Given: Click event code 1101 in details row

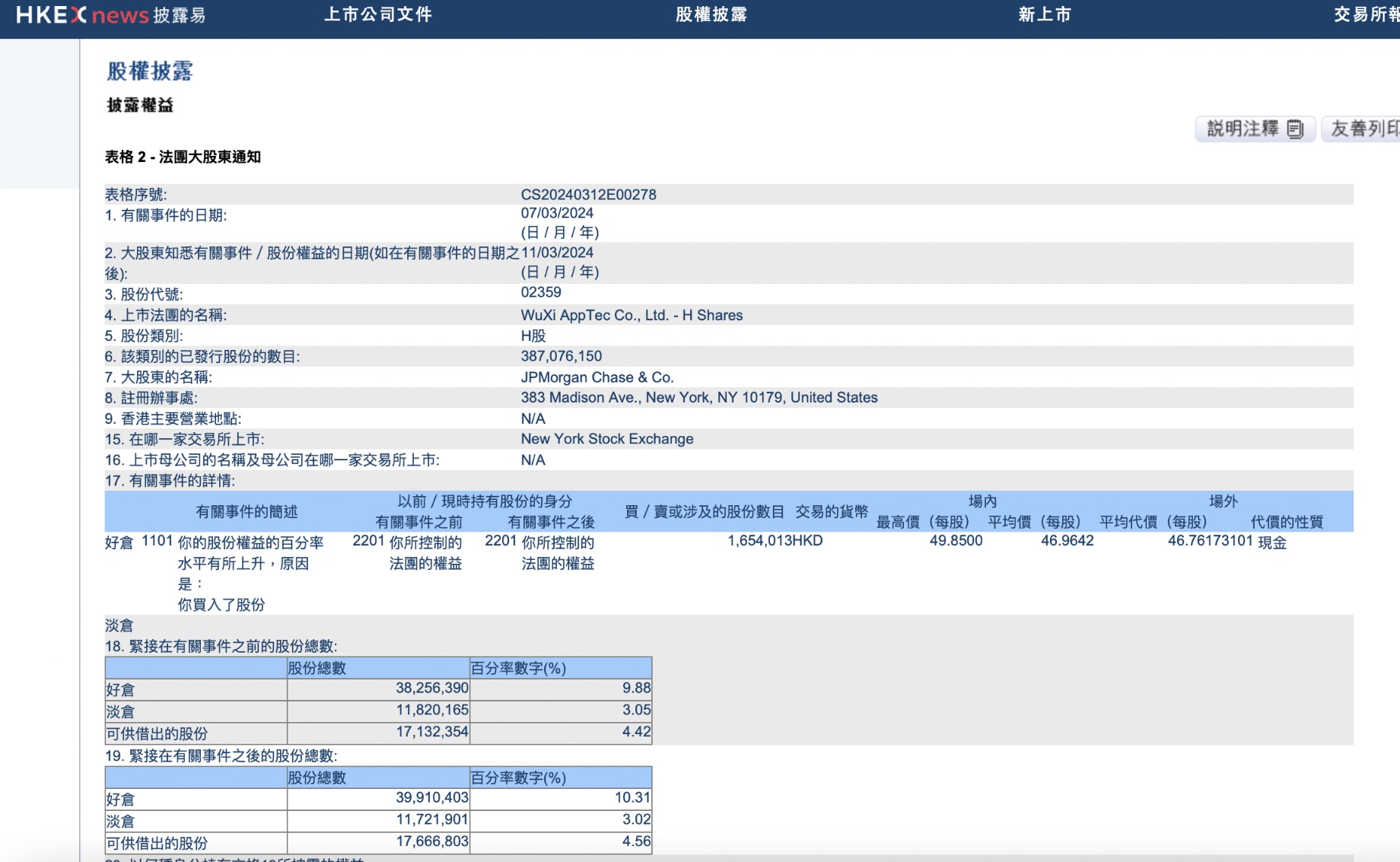Looking at the screenshot, I should [x=157, y=541].
